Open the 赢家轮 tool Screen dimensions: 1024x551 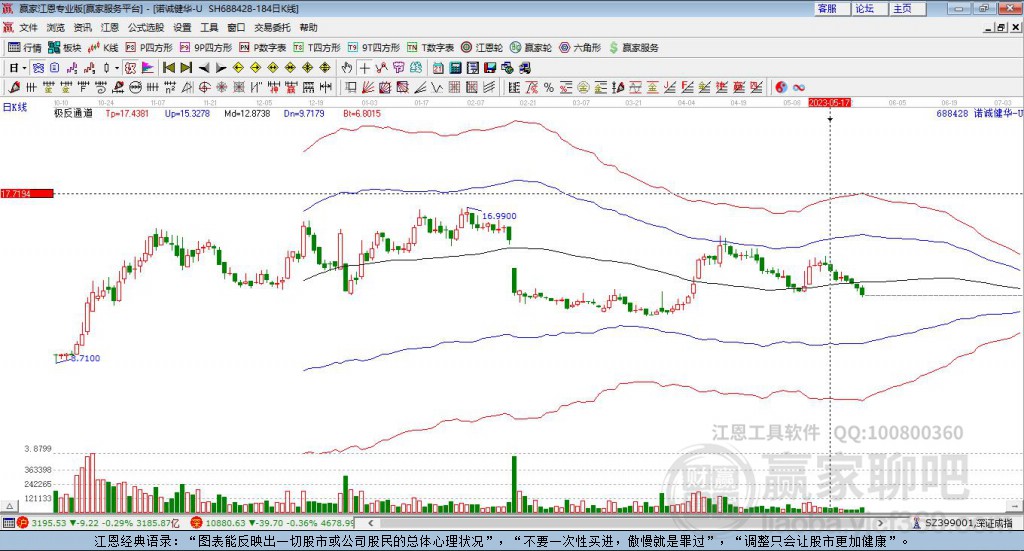[531, 48]
